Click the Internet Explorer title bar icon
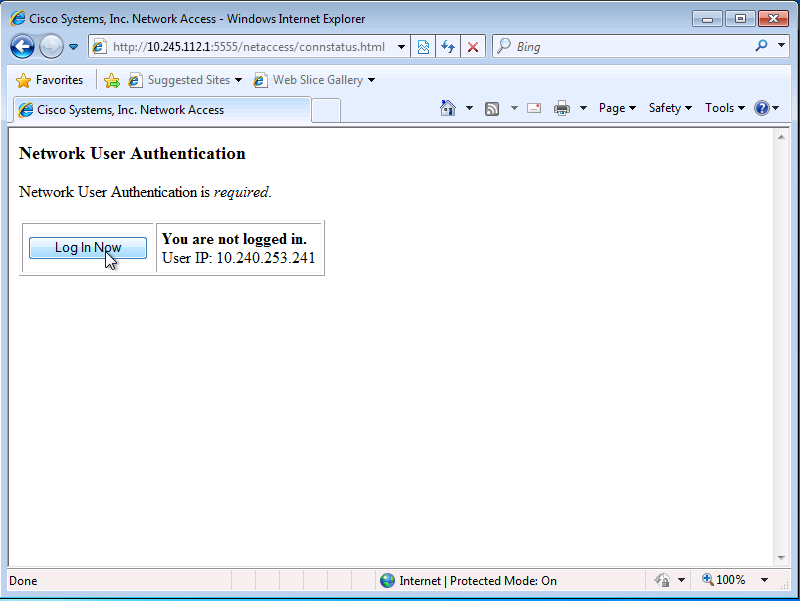The height and width of the screenshot is (601, 800). (17, 19)
